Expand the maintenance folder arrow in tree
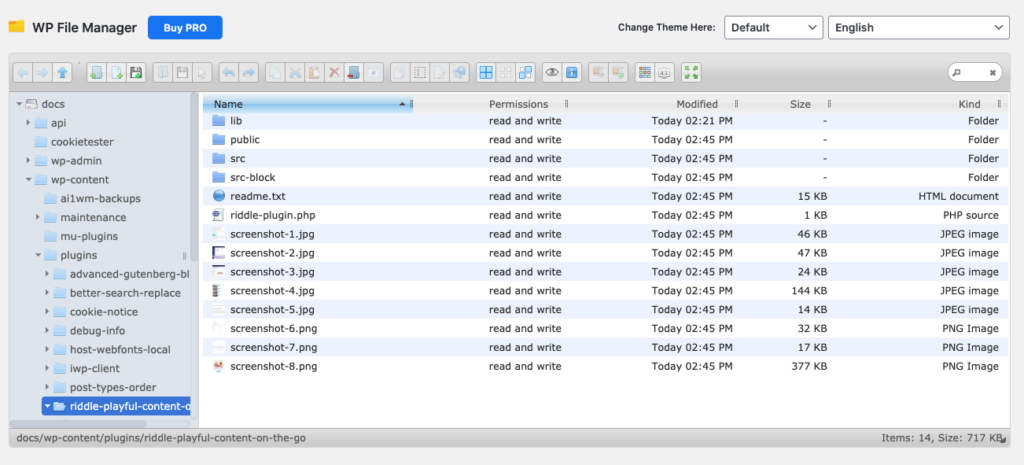The image size is (1024, 465). coord(38,217)
